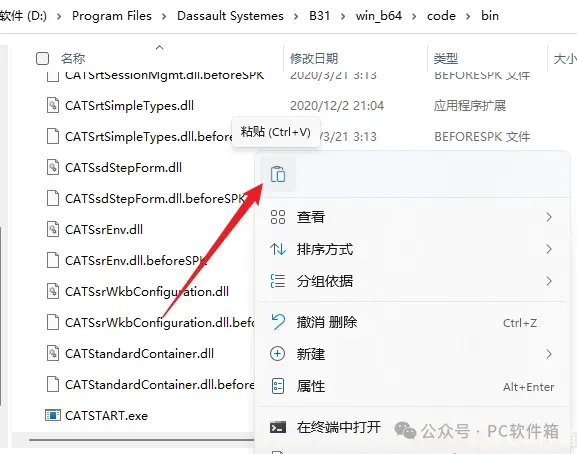Click the CATSTART.exe application icon
Screen dimensions: 577x454
point(53,415)
